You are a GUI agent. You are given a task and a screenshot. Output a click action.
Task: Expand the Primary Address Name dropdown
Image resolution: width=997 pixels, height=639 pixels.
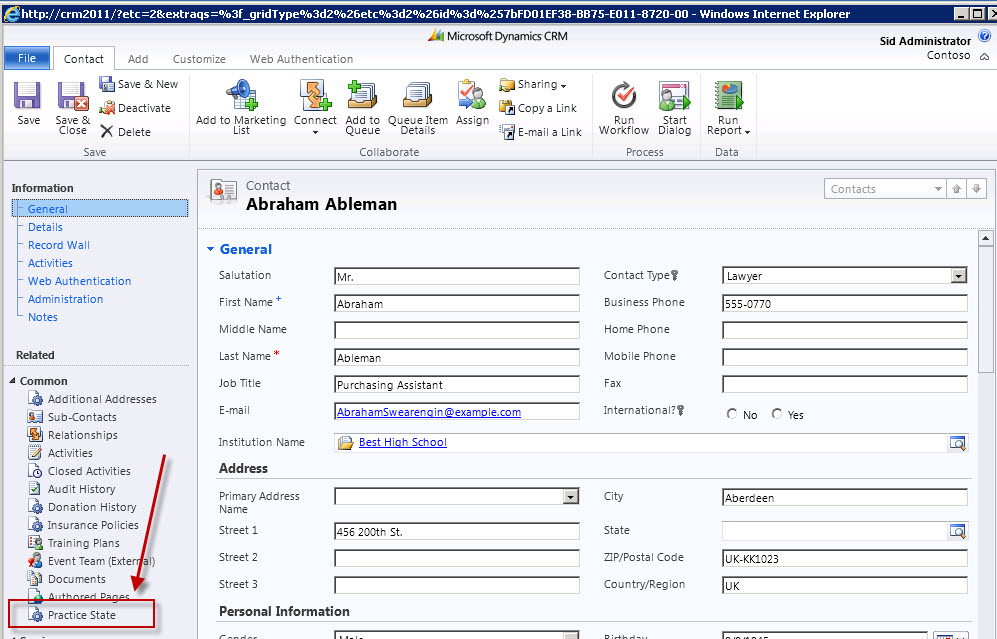click(570, 497)
